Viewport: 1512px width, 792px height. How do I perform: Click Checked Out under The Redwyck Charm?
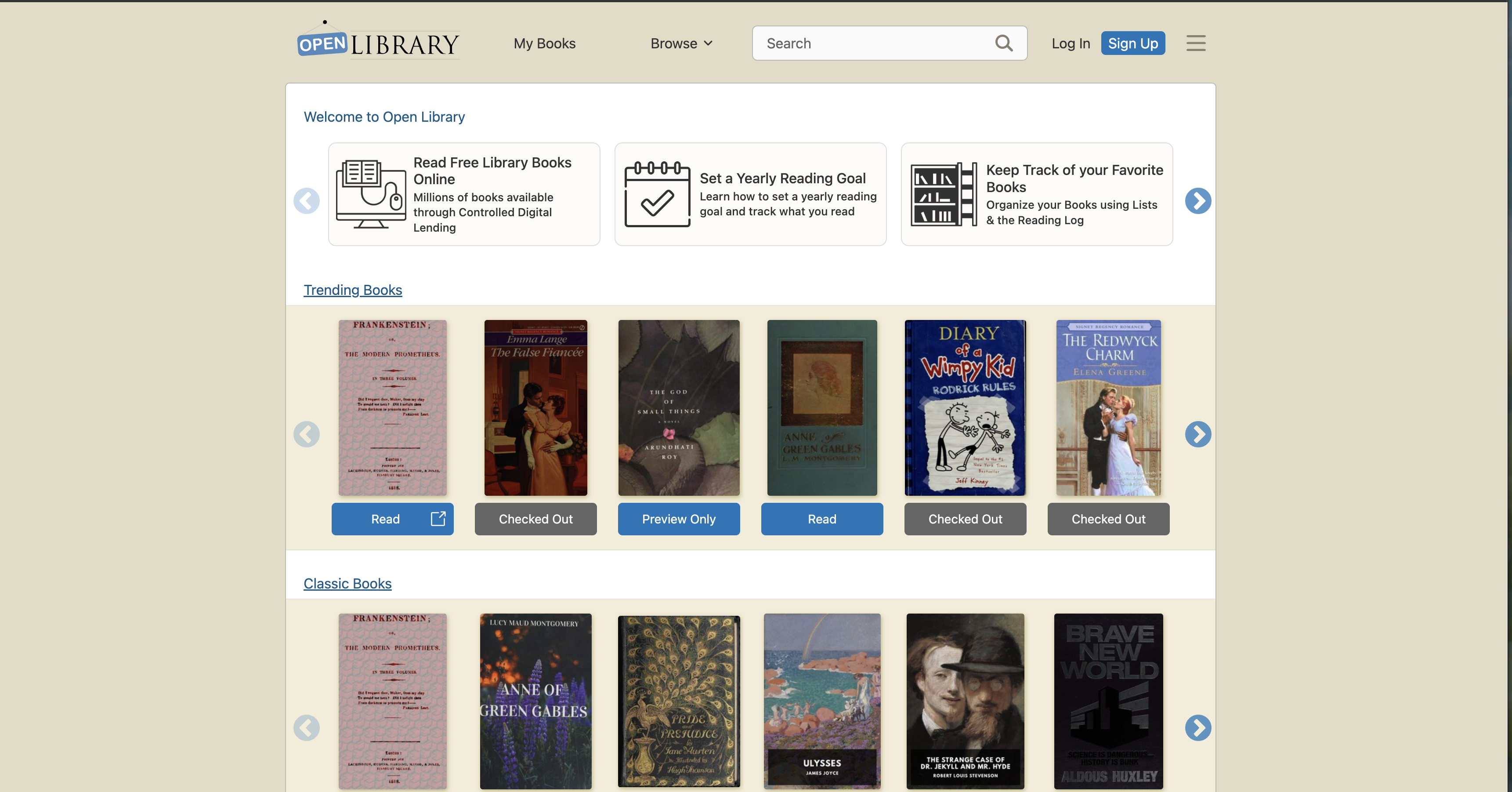[1108, 519]
